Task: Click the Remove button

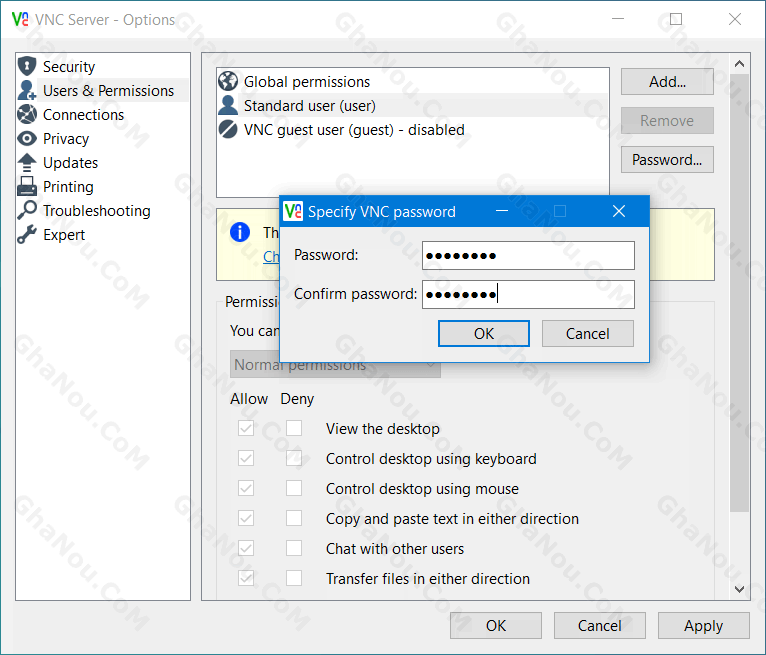Action: point(667,121)
